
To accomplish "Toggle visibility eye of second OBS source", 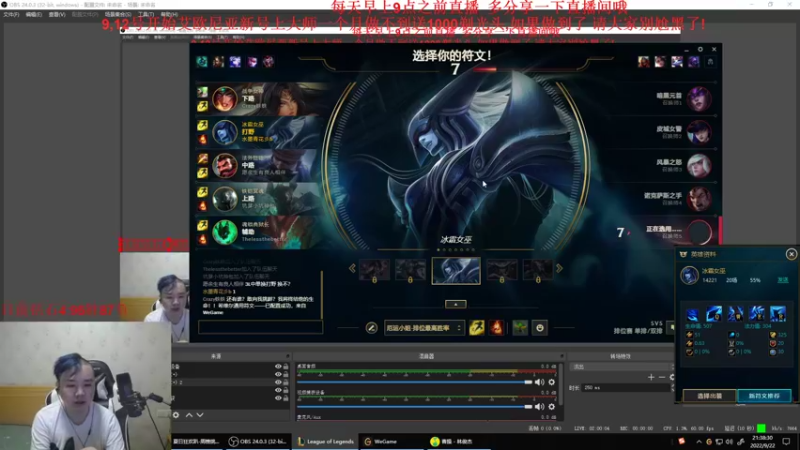I will (x=278, y=374).
